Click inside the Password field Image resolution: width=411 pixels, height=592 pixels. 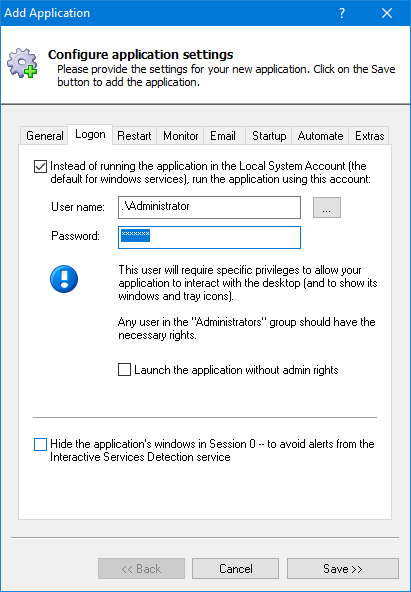(209, 237)
